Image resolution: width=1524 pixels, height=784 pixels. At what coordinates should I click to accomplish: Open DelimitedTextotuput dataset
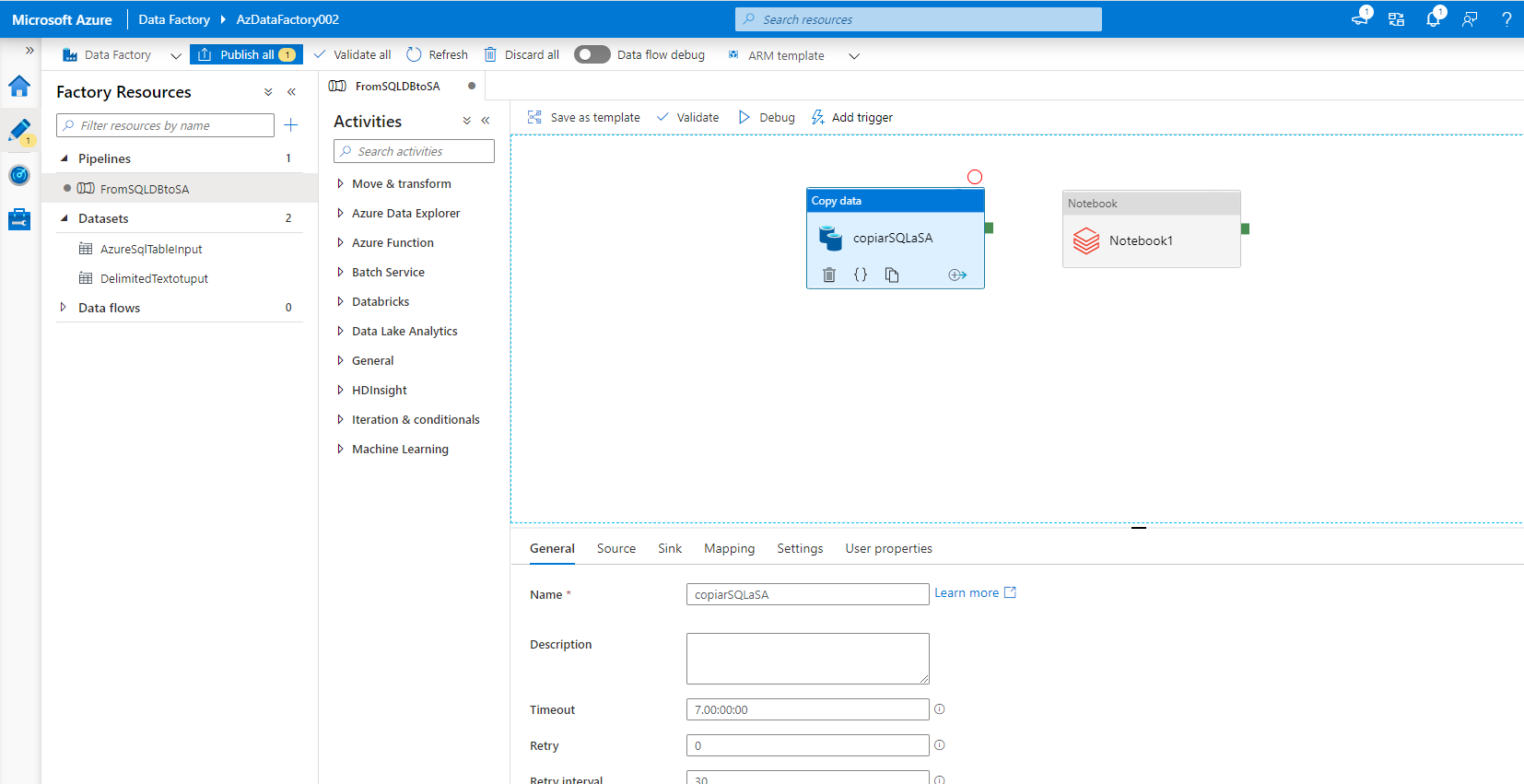(x=154, y=278)
